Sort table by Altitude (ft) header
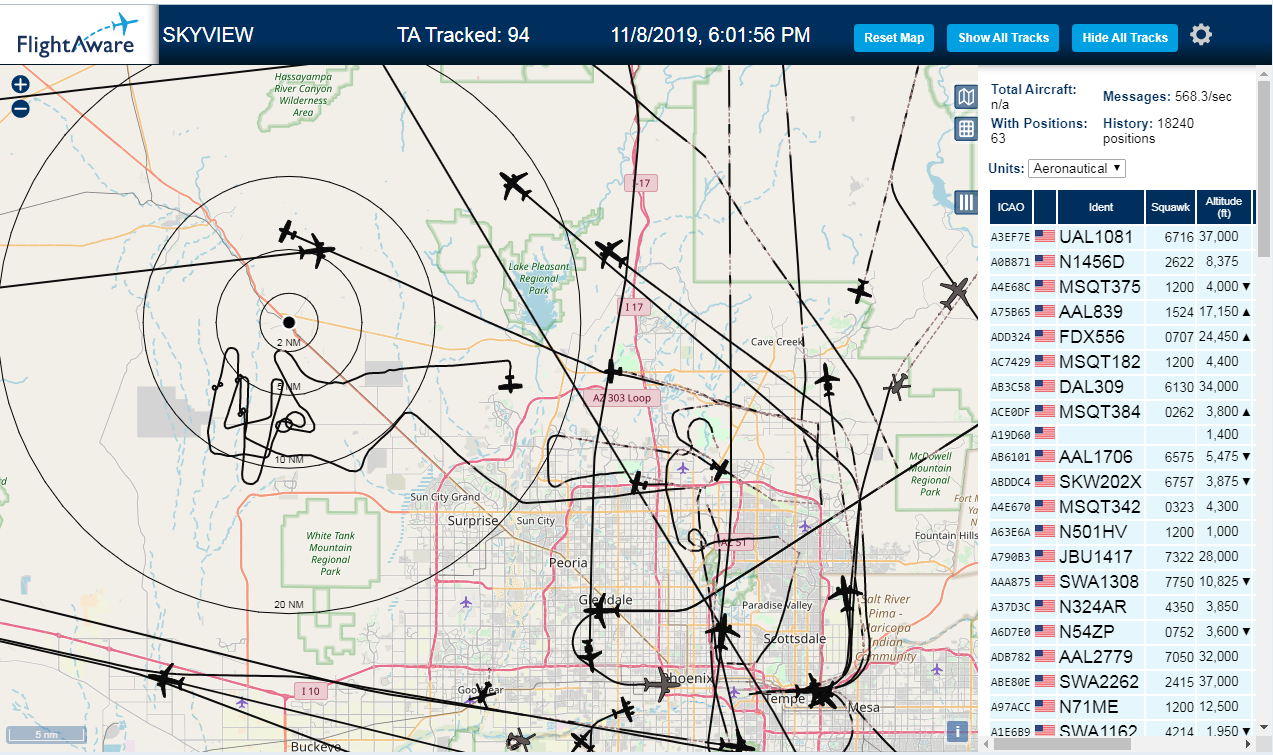The width and height of the screenshot is (1273, 755). tap(1224, 207)
